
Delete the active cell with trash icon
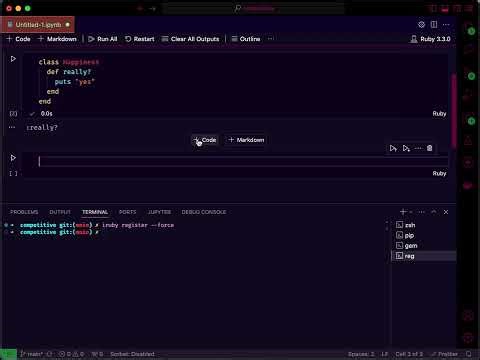click(x=430, y=148)
